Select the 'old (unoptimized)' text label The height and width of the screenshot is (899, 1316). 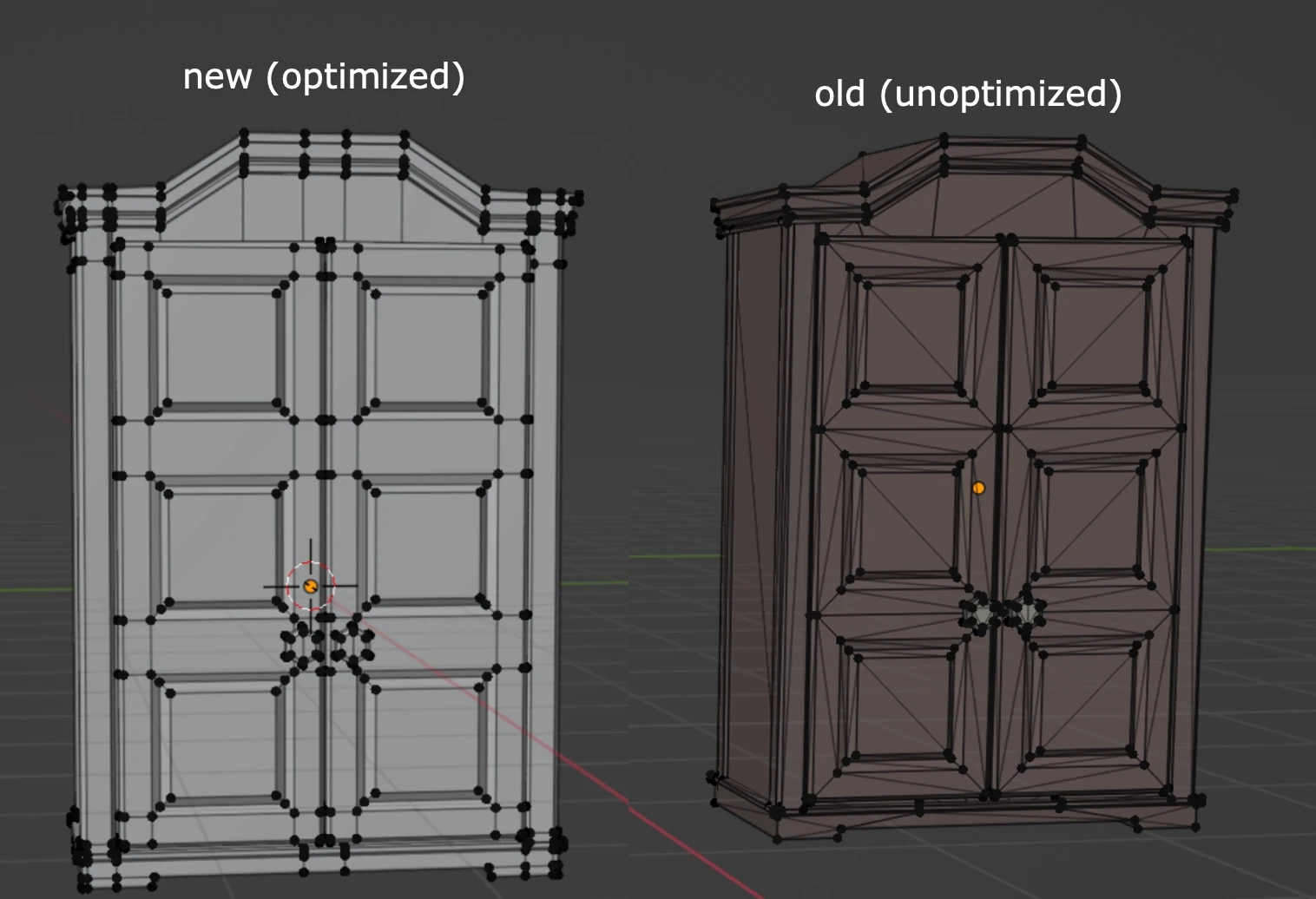pos(967,95)
